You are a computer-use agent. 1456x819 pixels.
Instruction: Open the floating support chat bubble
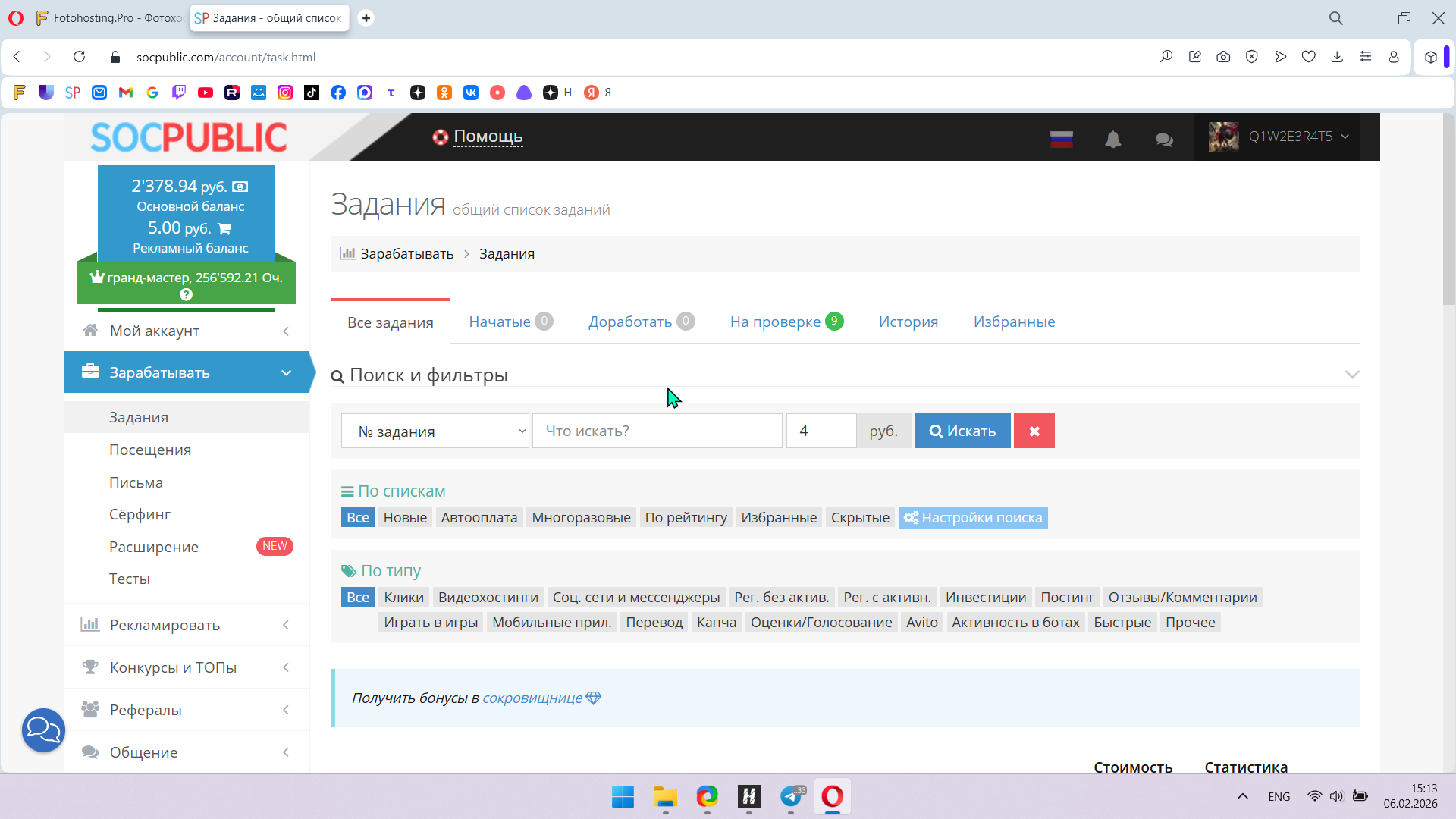[x=43, y=730]
